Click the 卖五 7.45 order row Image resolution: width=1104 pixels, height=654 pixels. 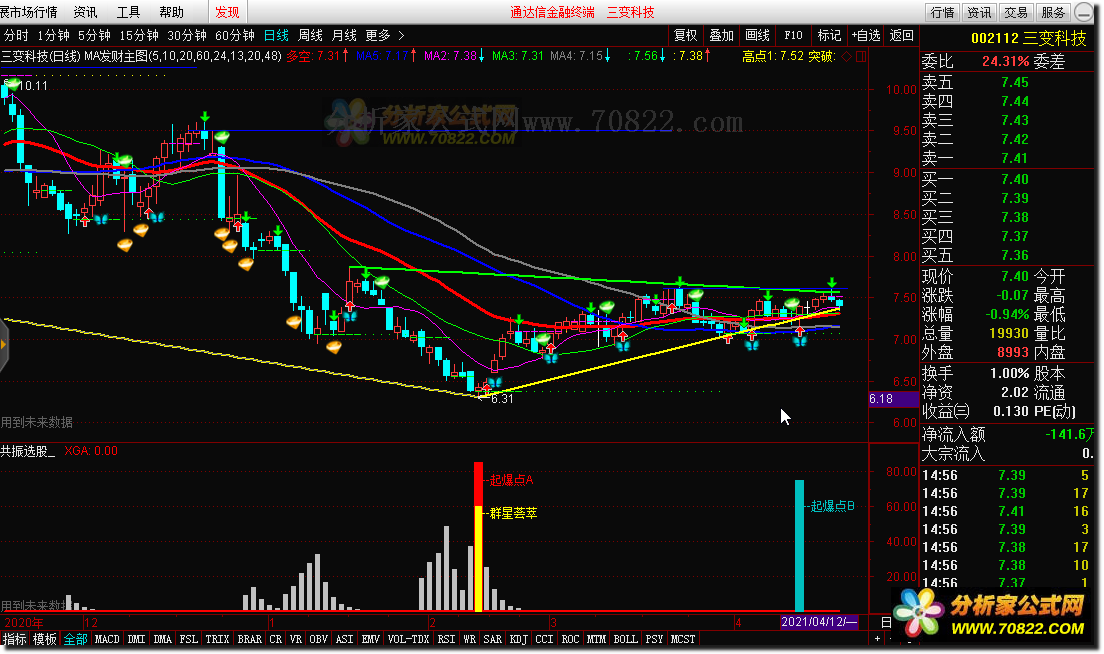[x=1009, y=82]
